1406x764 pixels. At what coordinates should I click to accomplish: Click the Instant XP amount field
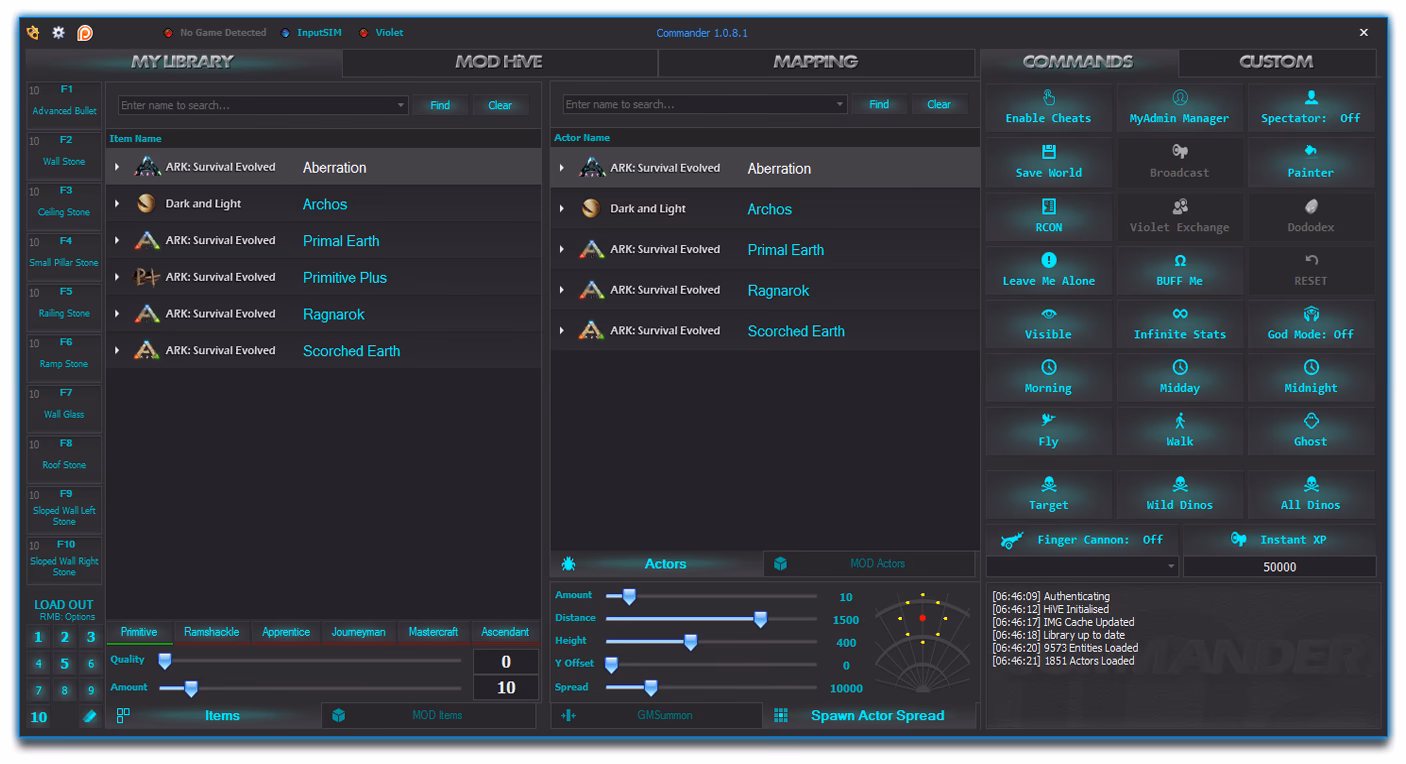pos(1279,566)
